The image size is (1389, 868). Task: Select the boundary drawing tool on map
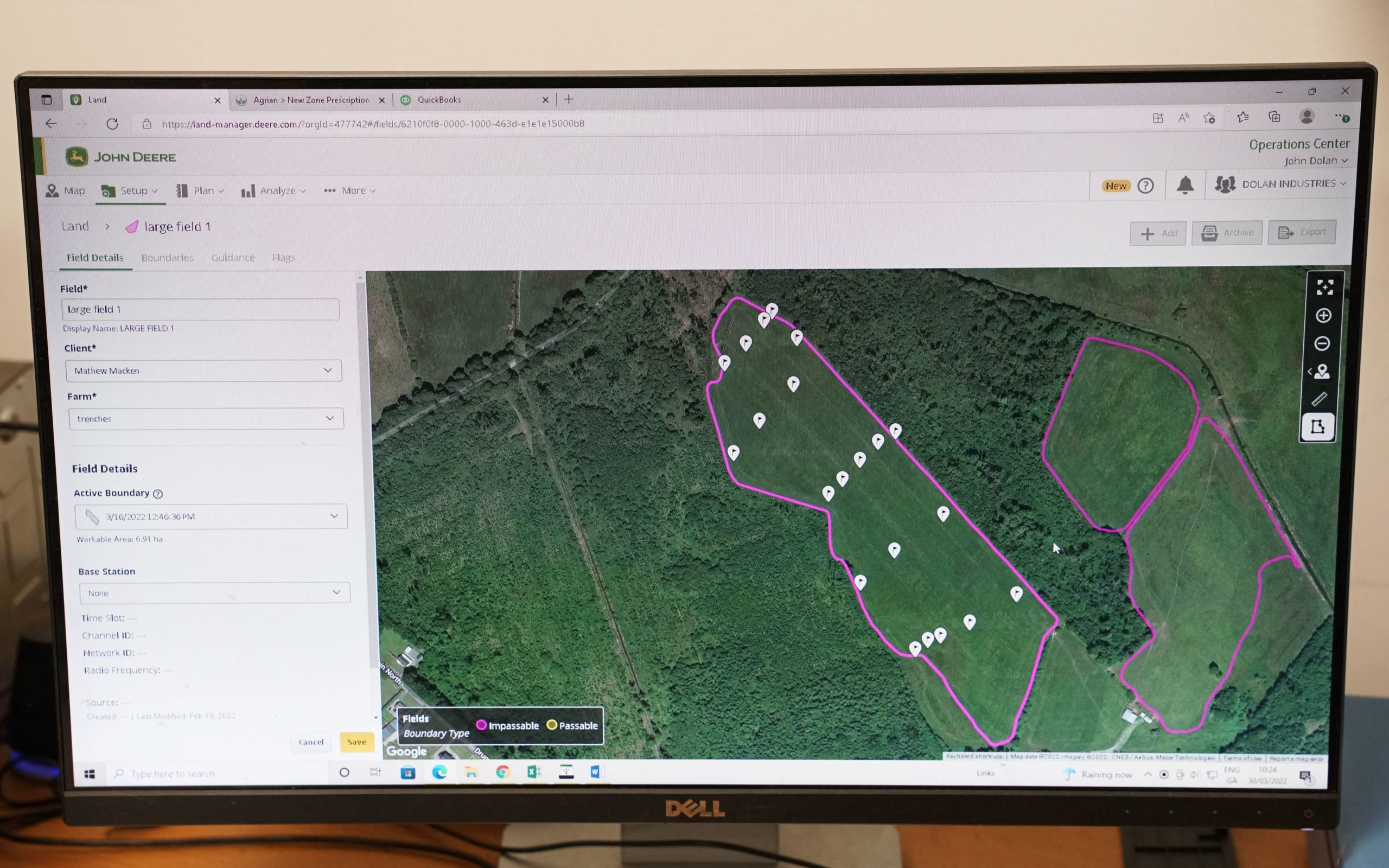click(x=1317, y=426)
